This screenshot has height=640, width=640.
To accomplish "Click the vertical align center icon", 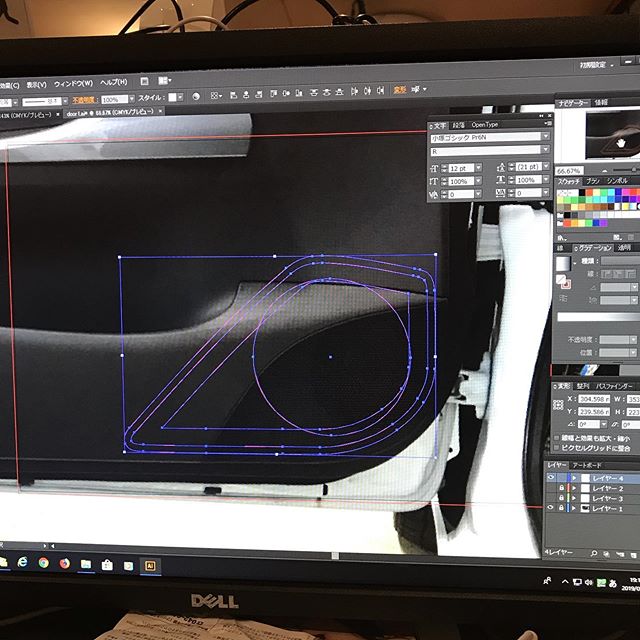I will point(286,93).
